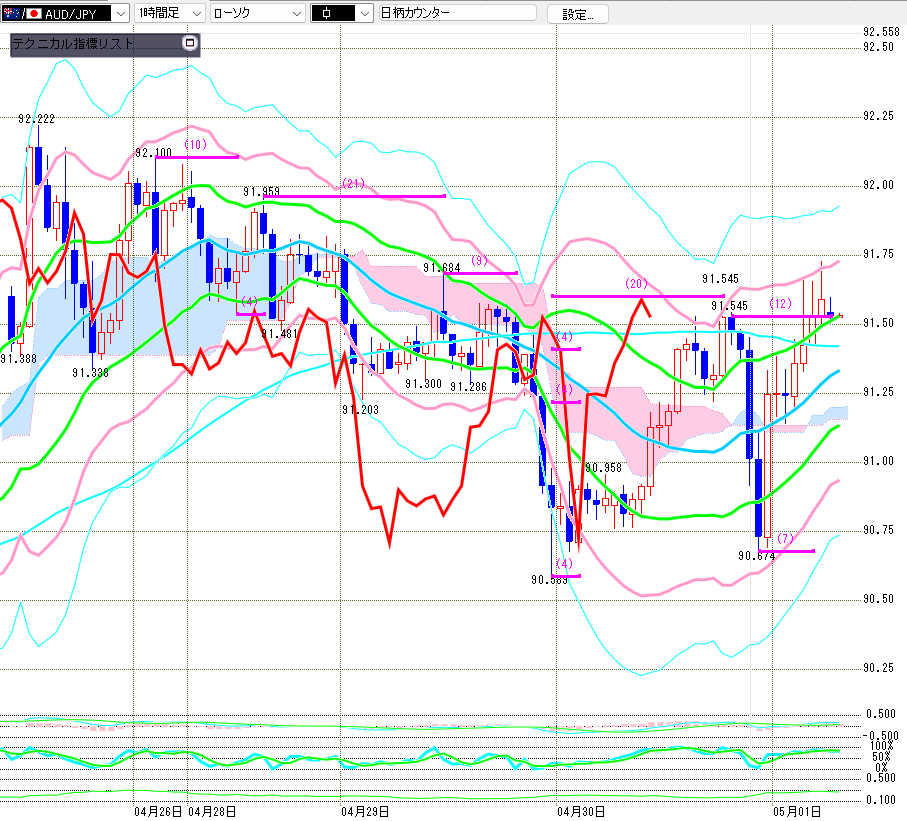Click the 91.388 price label
Screen dimensions: 907x821
click(x=19, y=359)
